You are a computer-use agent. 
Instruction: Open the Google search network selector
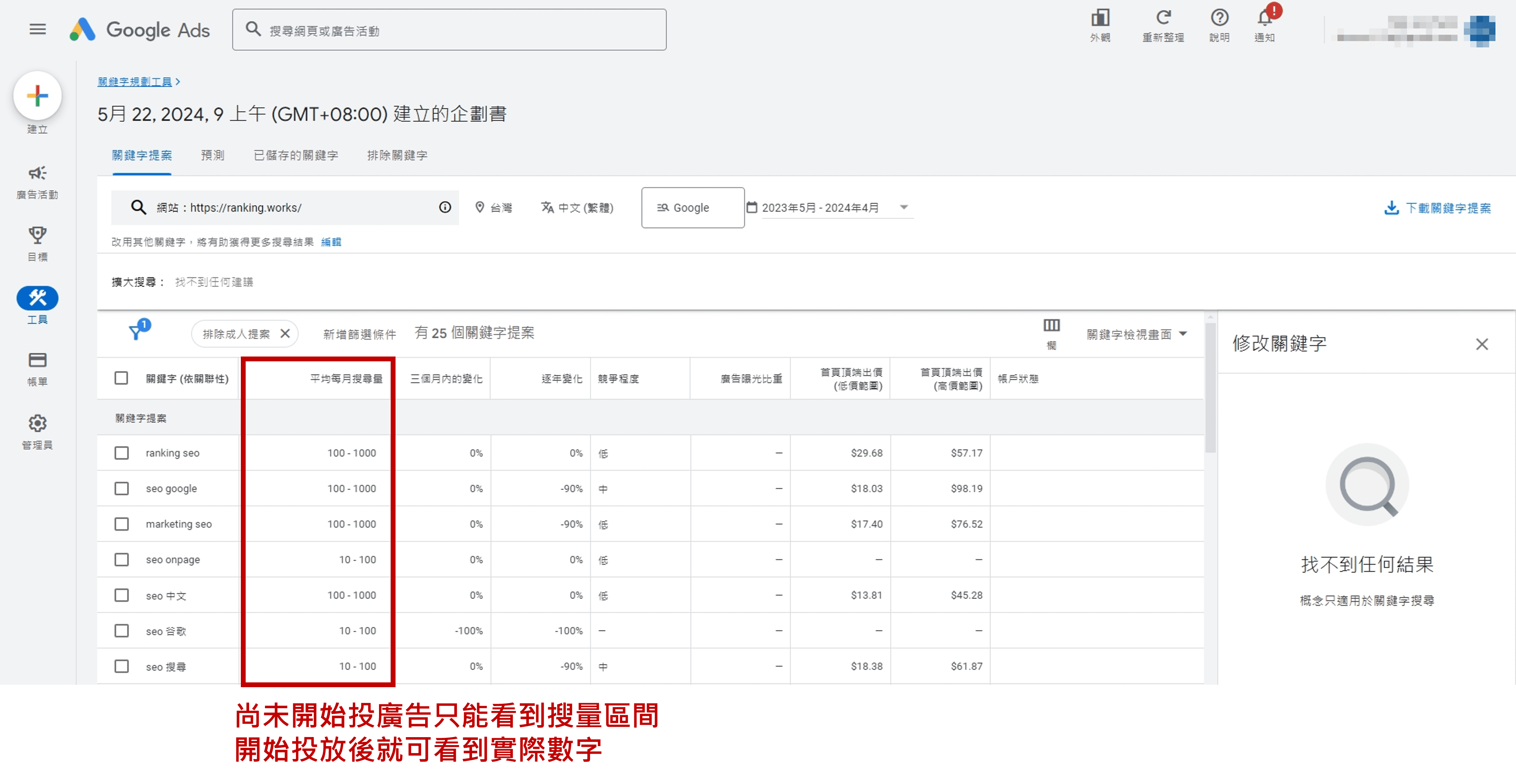click(692, 208)
